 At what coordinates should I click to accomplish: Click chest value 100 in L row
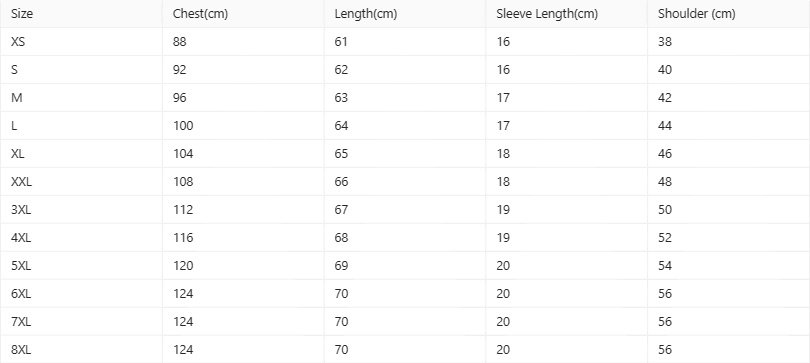pyautogui.click(x=183, y=126)
